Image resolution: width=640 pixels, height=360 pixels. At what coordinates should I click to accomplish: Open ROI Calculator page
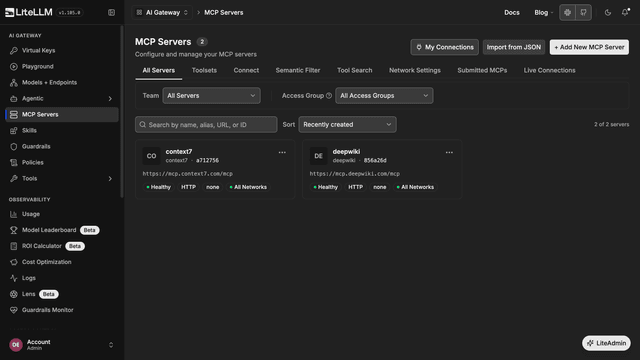62,246
